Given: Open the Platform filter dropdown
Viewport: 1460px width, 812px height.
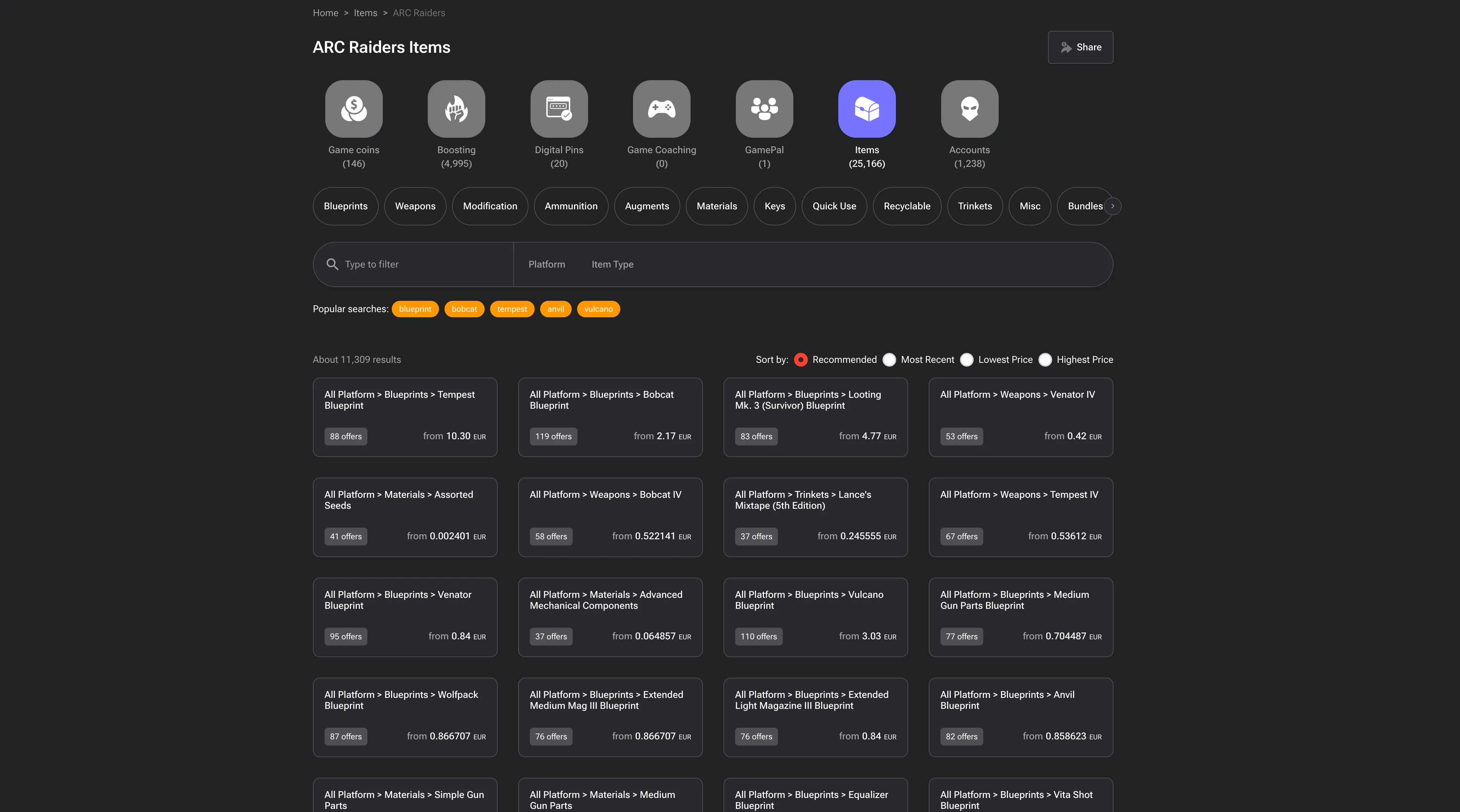Looking at the screenshot, I should [546, 264].
